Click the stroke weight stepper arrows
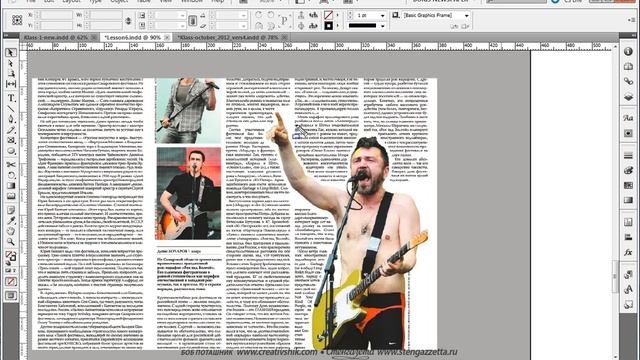The image size is (640, 360). click(350, 16)
